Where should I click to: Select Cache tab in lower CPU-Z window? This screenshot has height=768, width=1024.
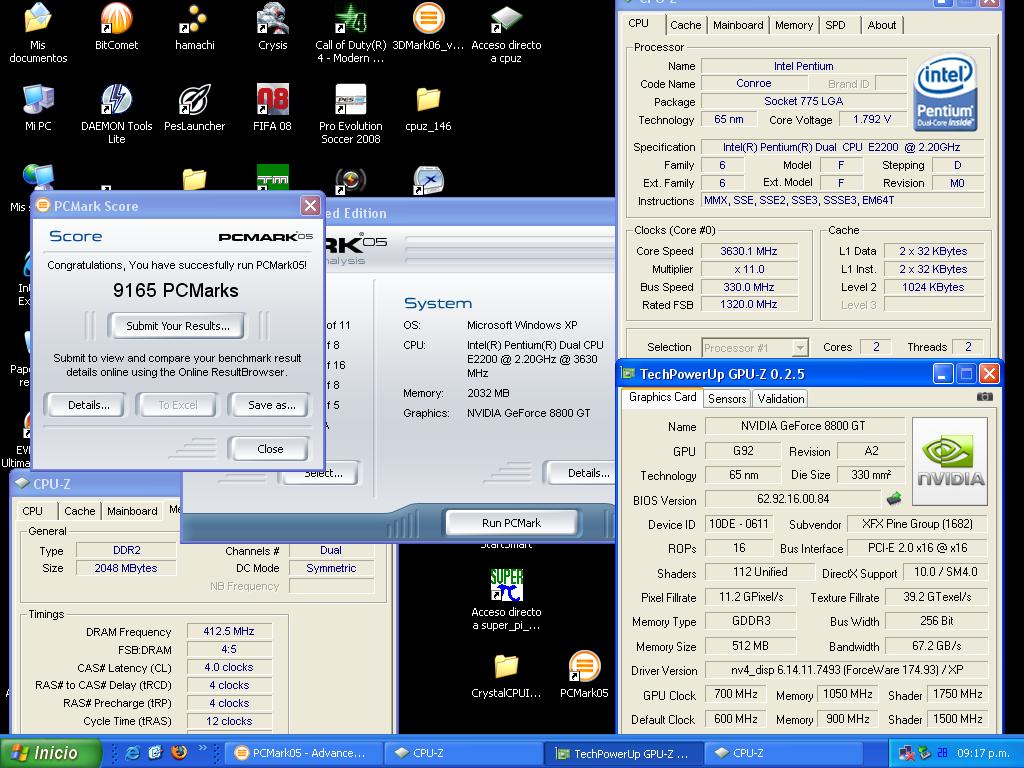click(x=80, y=511)
